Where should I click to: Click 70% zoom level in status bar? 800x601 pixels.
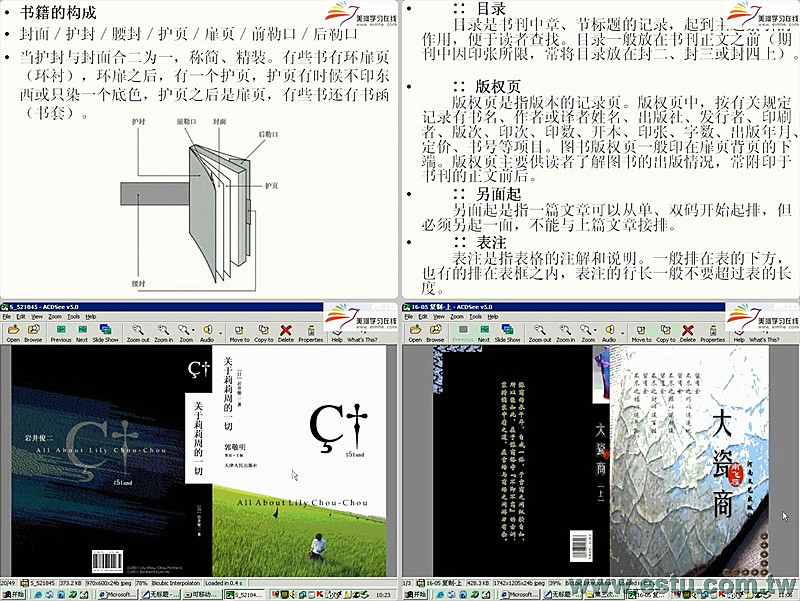pos(142,582)
